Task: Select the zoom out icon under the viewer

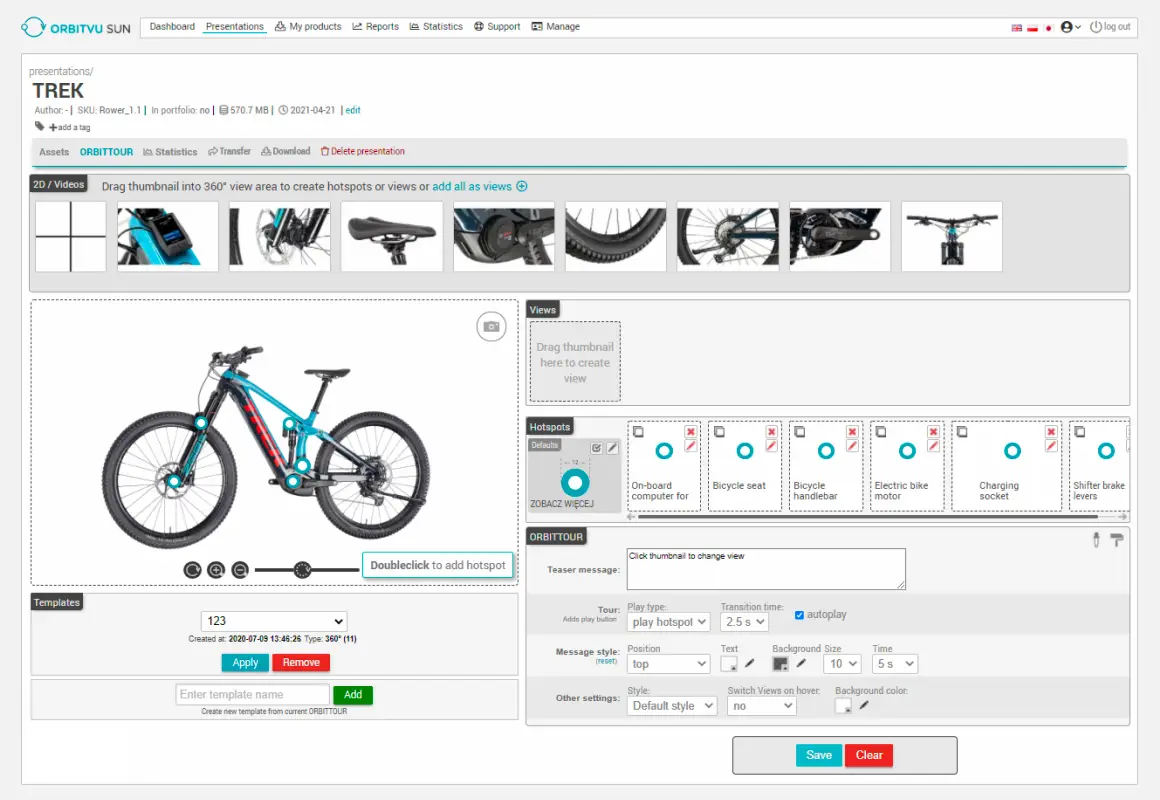Action: [x=240, y=569]
